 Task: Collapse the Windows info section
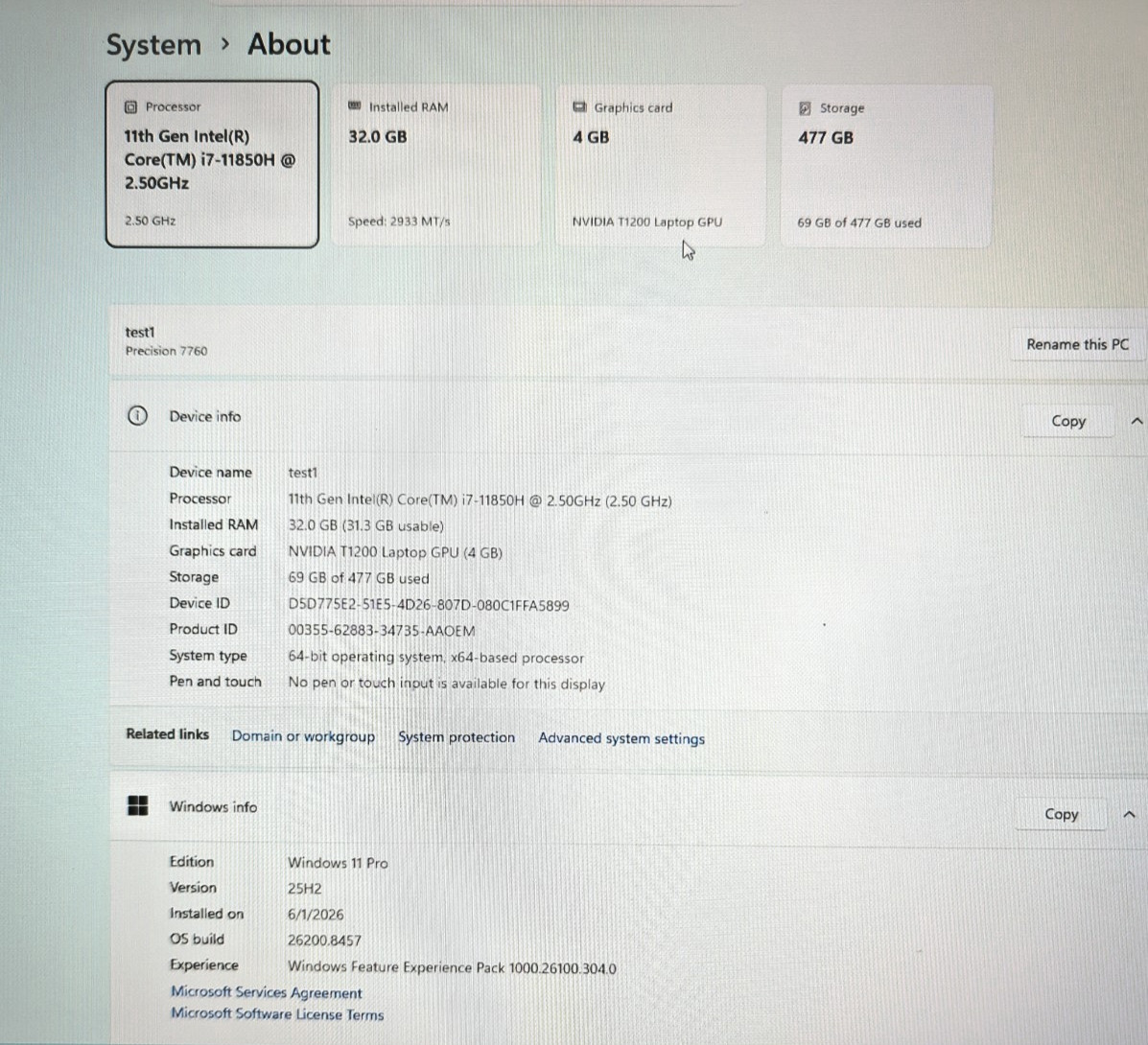(x=1129, y=815)
